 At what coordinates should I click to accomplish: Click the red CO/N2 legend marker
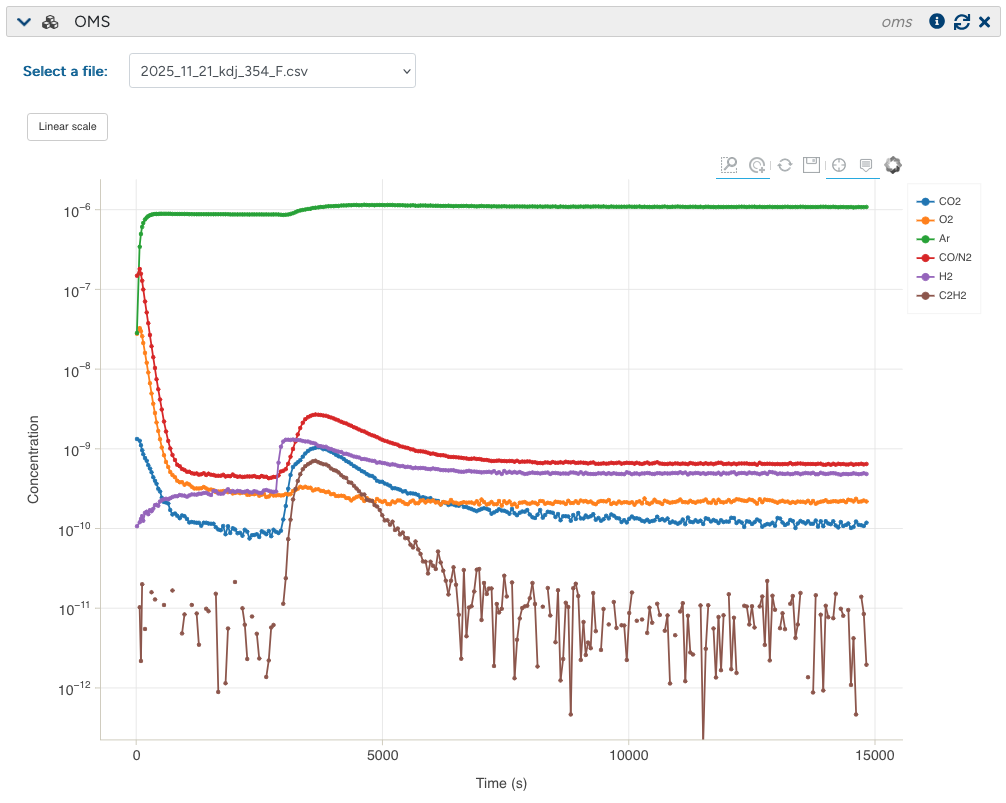925,258
